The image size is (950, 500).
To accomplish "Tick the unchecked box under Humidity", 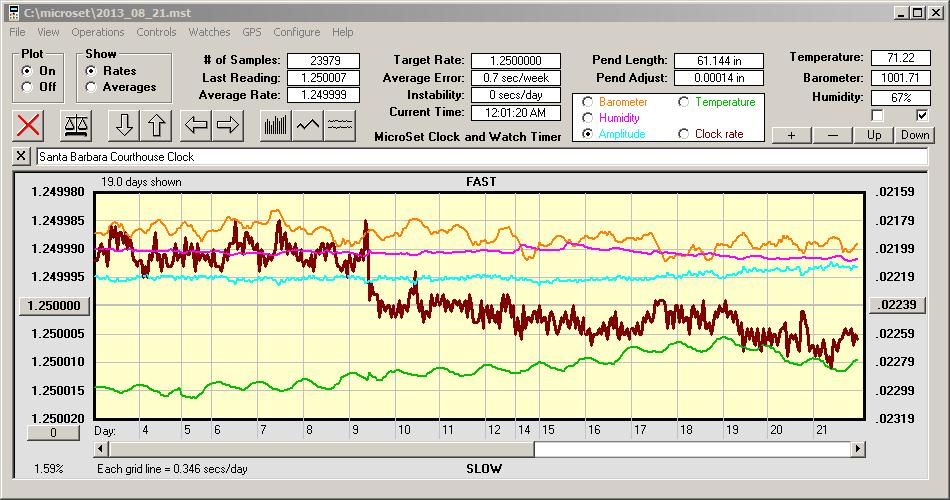I will pyautogui.click(x=877, y=115).
